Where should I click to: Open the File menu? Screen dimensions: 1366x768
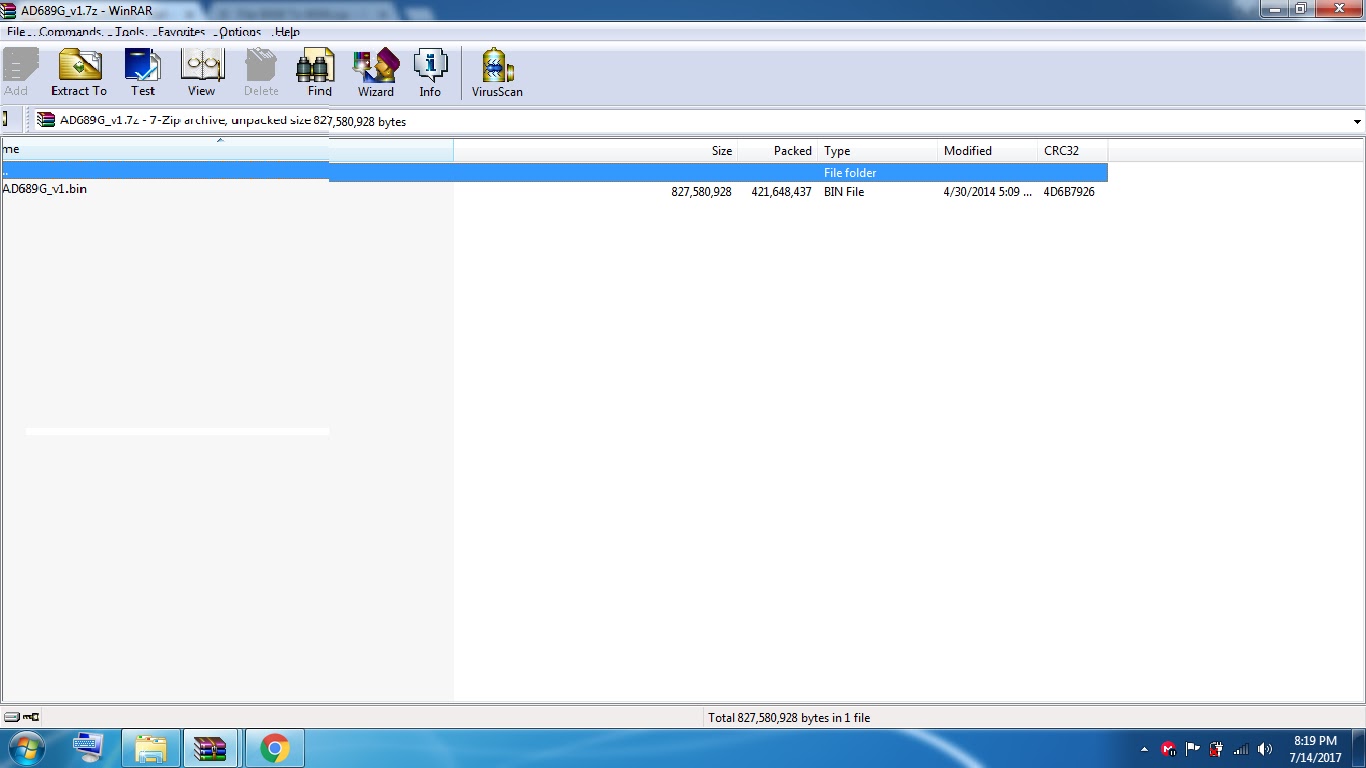[x=16, y=32]
